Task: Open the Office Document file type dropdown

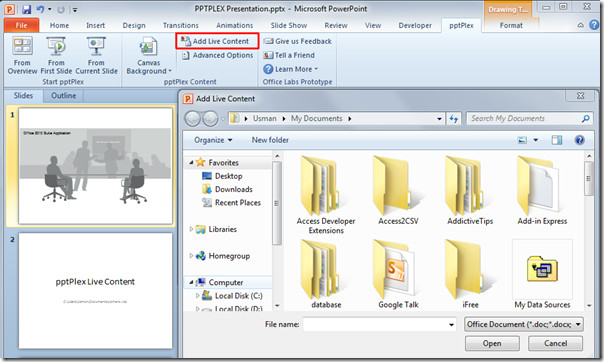Action: (x=524, y=324)
